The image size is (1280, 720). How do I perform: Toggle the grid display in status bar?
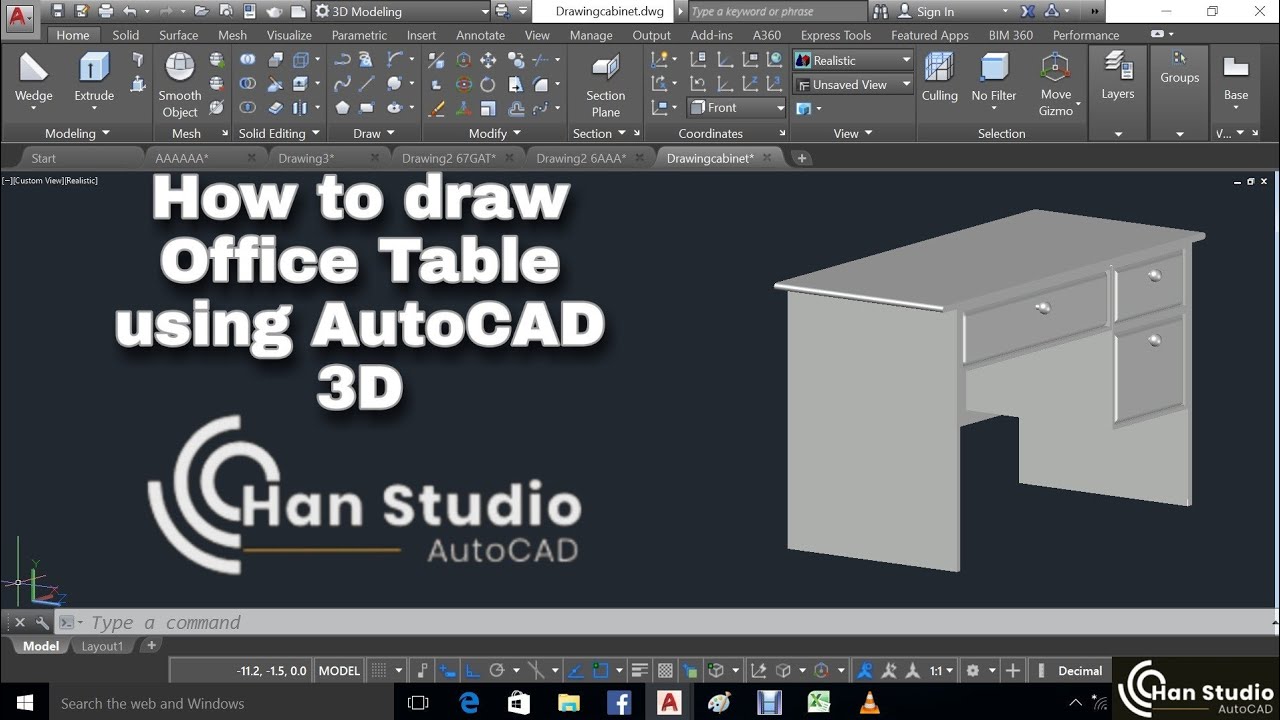coord(379,671)
